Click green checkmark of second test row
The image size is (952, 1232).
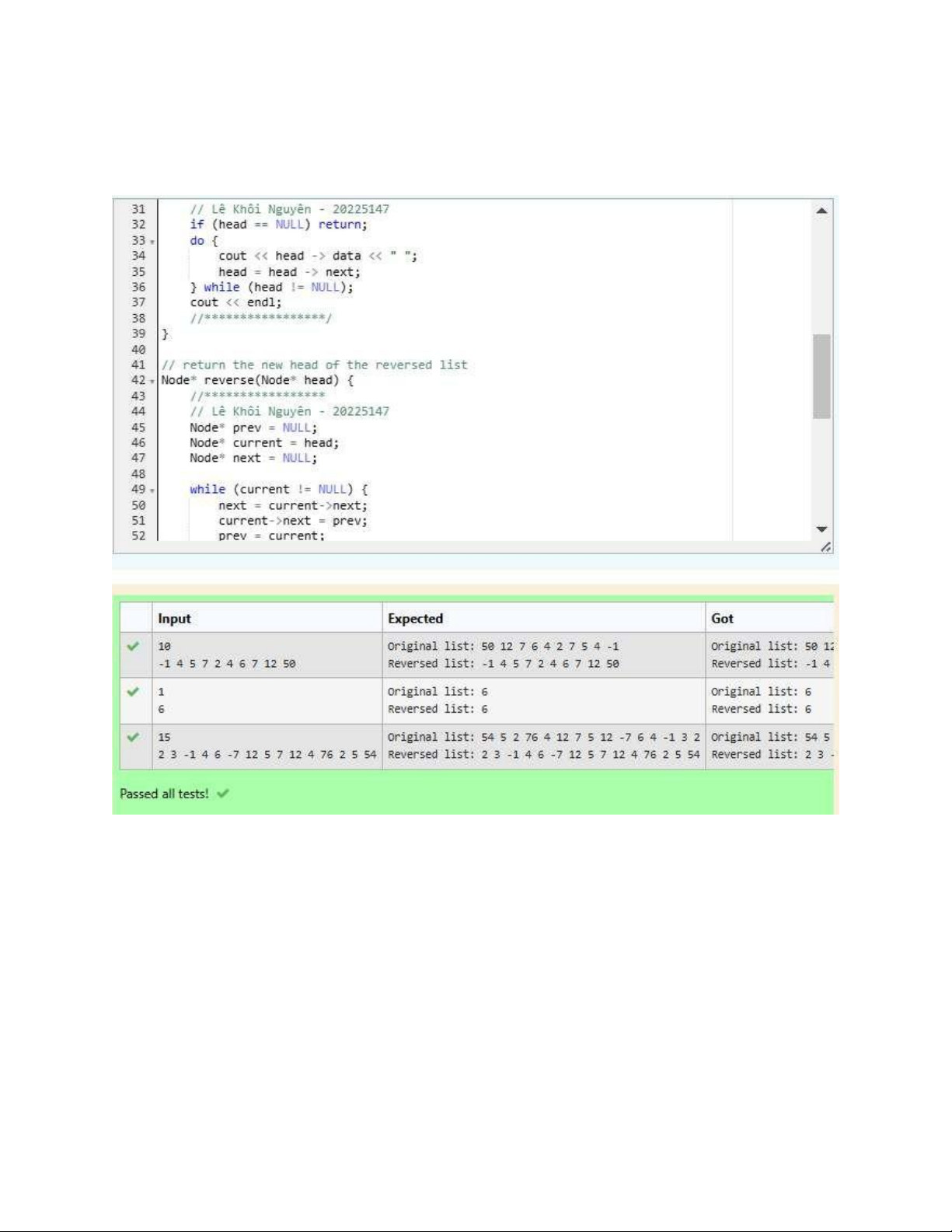click(x=134, y=692)
